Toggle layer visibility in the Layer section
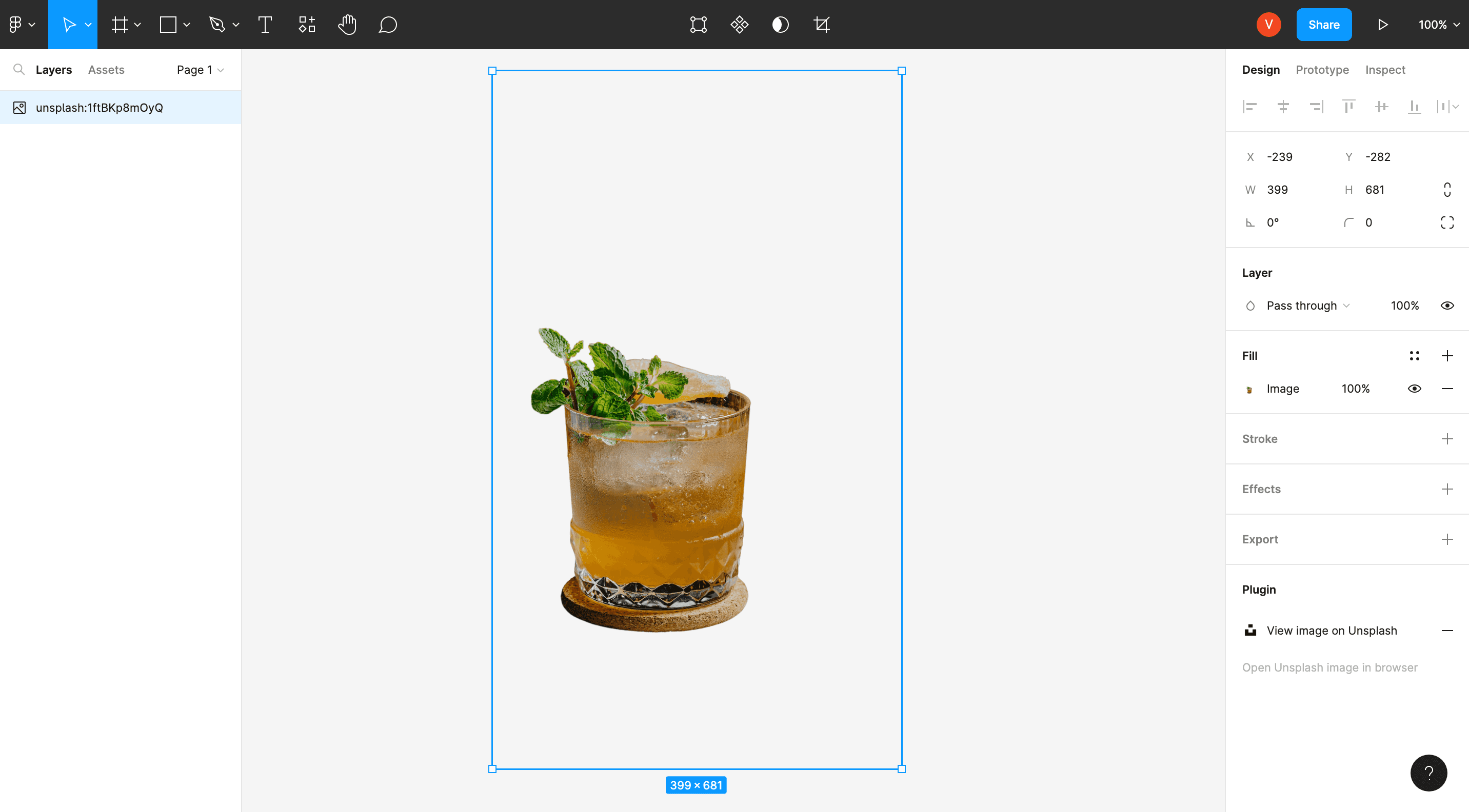1469x812 pixels. (1447, 306)
